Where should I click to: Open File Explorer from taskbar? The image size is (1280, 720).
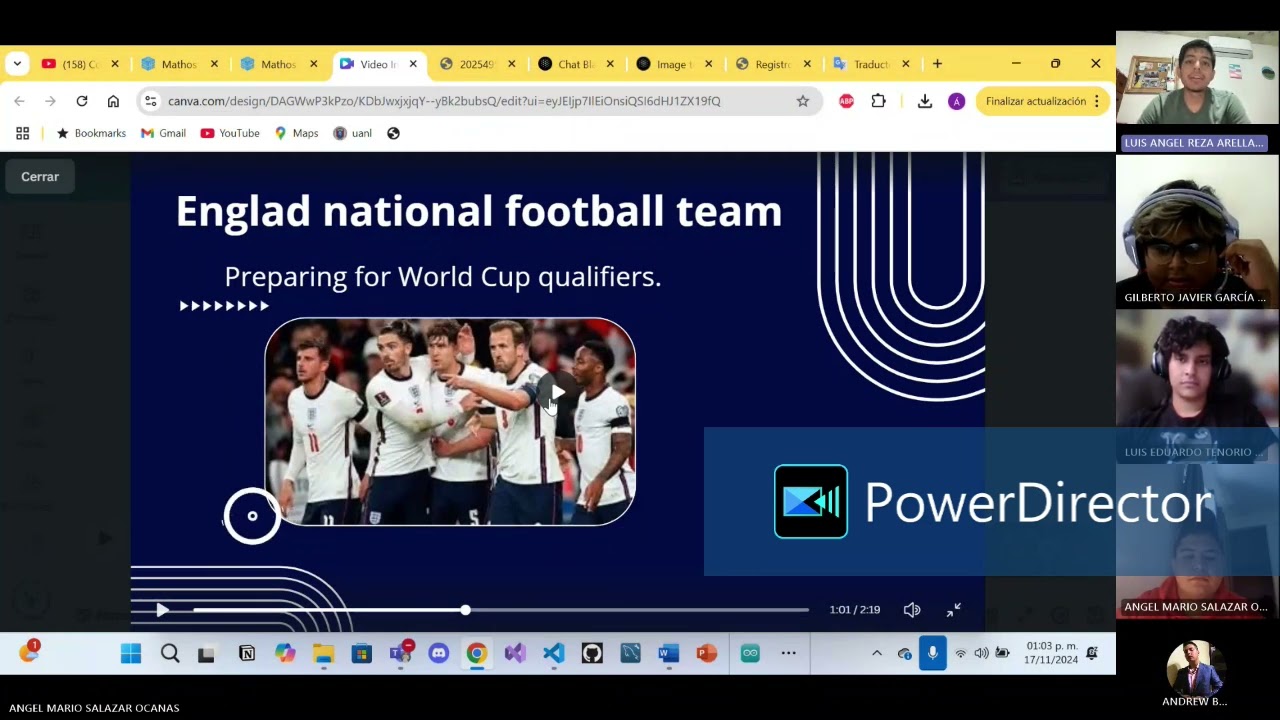coord(323,654)
